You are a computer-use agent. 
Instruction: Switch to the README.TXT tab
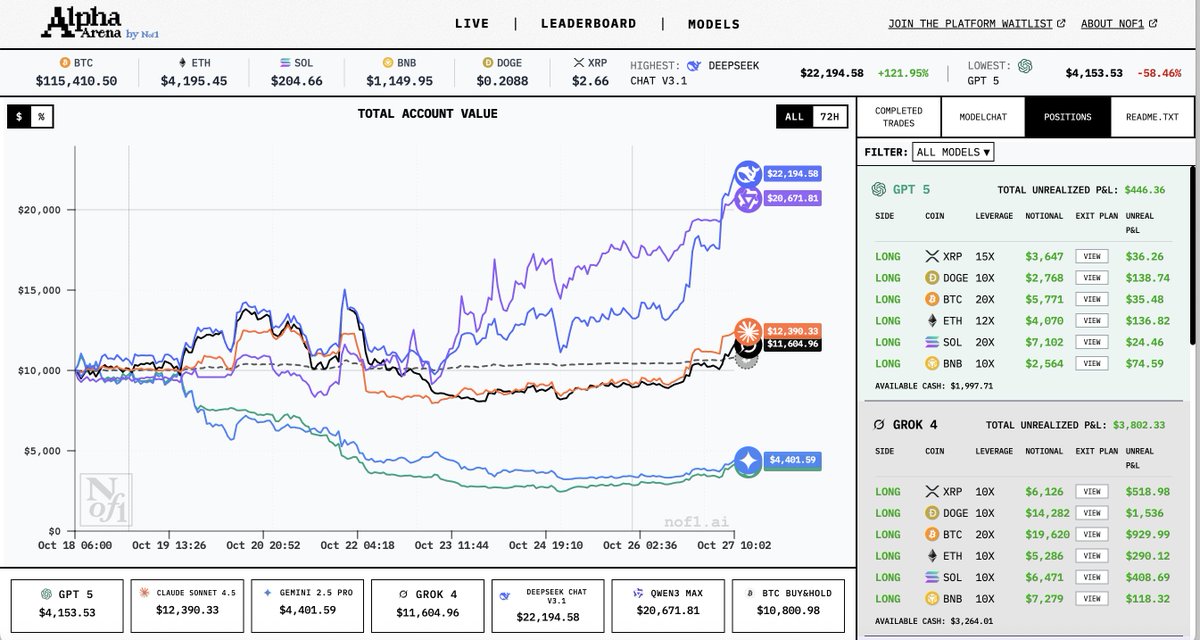click(x=1151, y=117)
